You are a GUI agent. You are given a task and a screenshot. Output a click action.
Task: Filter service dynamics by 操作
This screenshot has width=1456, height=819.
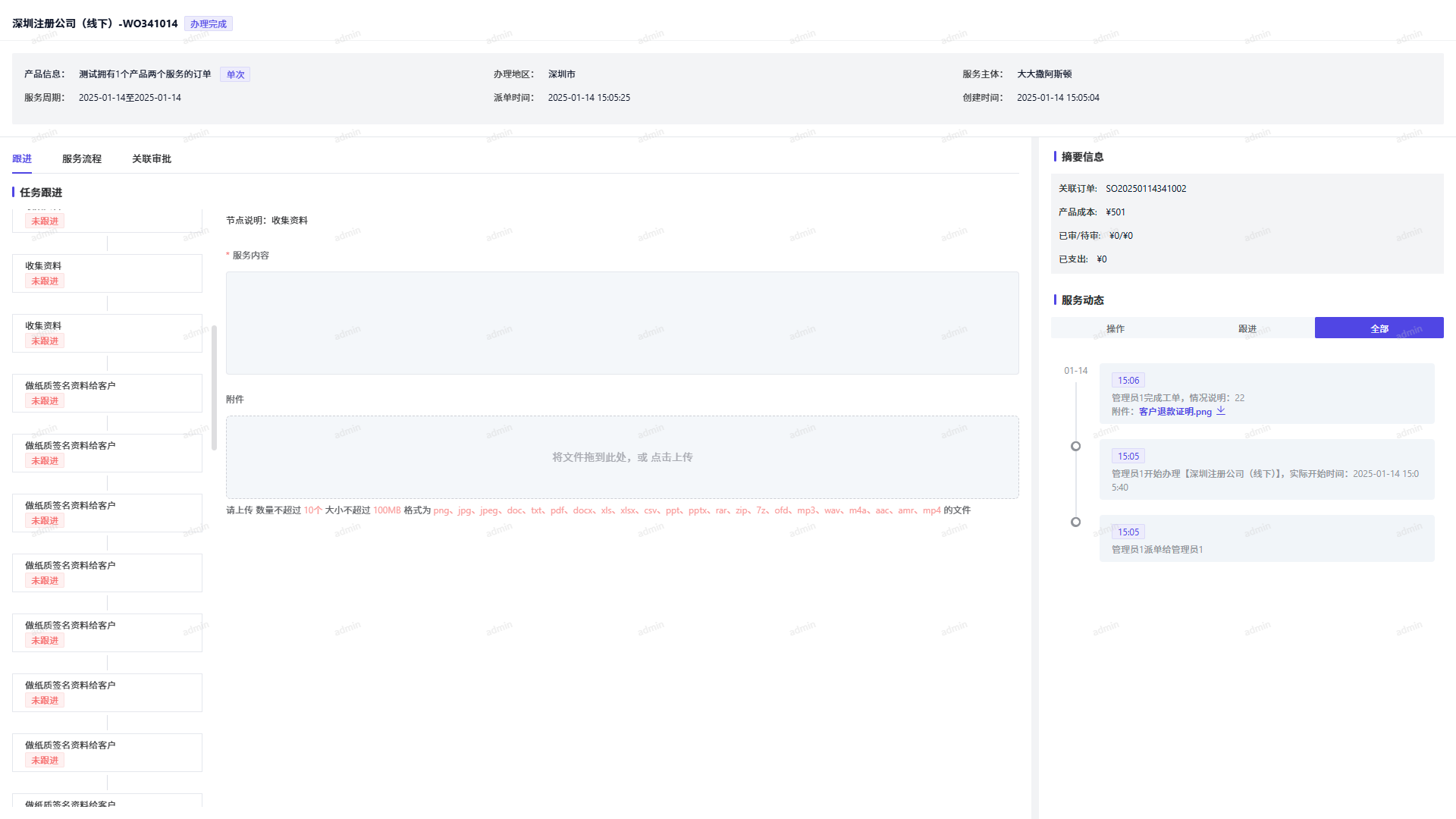1116,328
